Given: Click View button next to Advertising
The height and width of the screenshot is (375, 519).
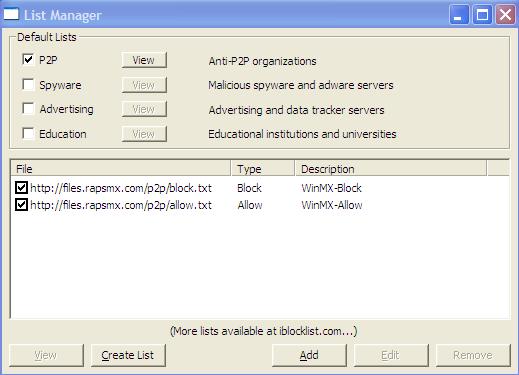Looking at the screenshot, I should (144, 109).
